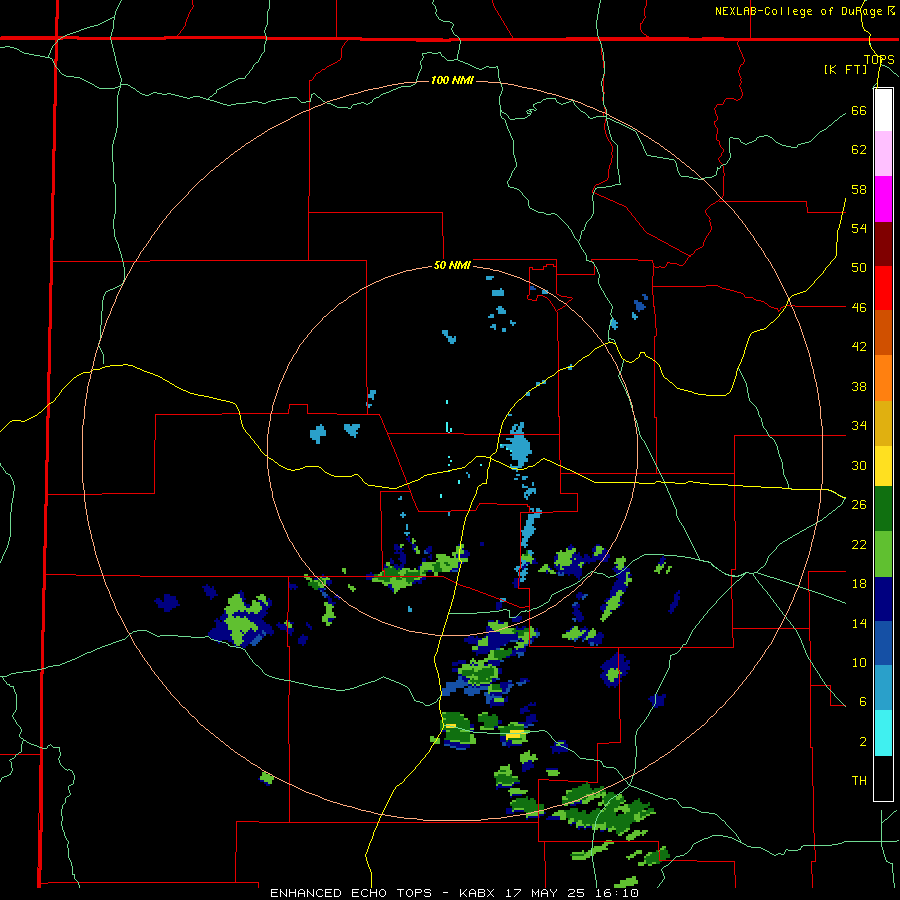Click the legend value '38'
900x900 pixels.
(x=859, y=386)
